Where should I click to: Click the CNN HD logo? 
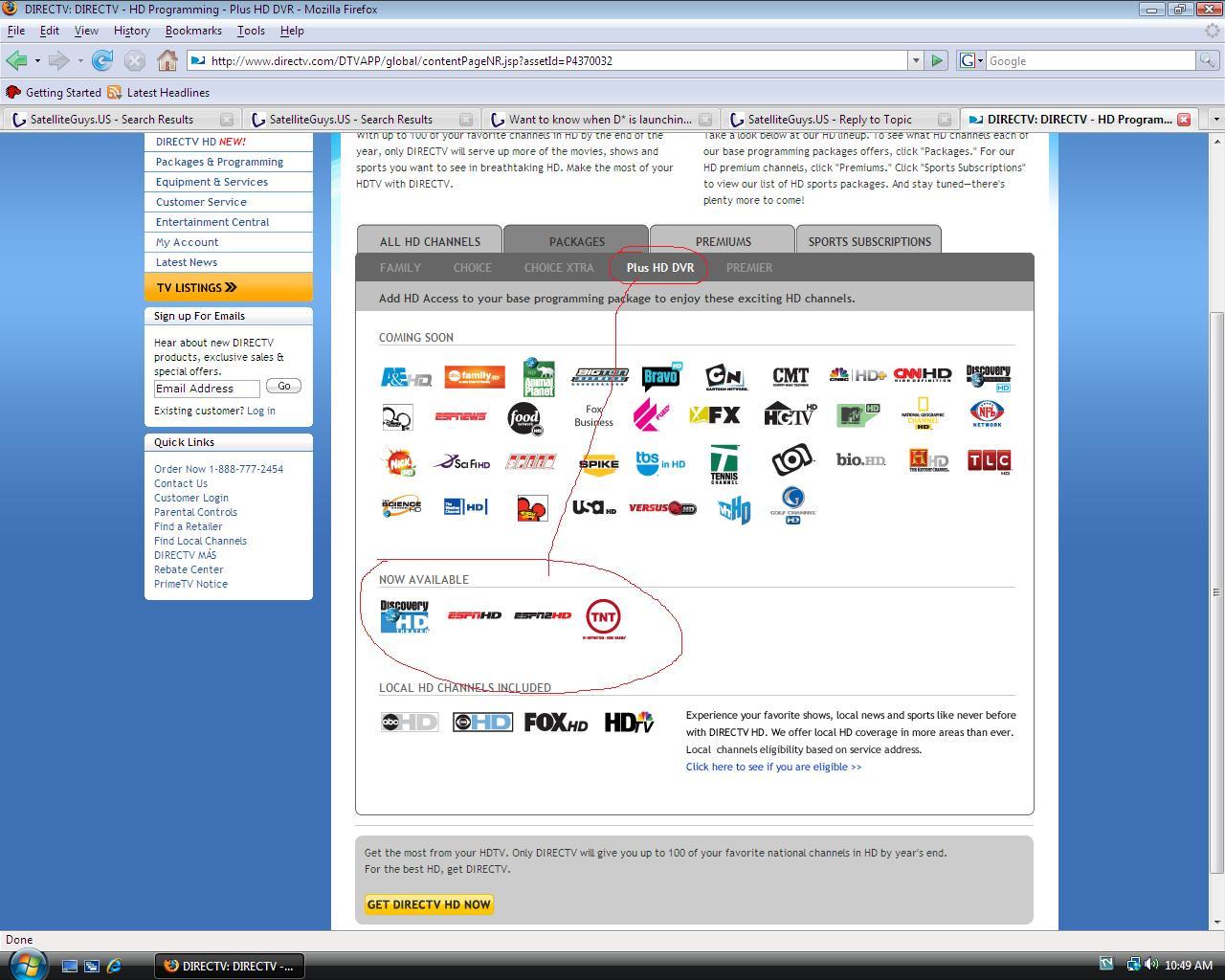pos(923,375)
